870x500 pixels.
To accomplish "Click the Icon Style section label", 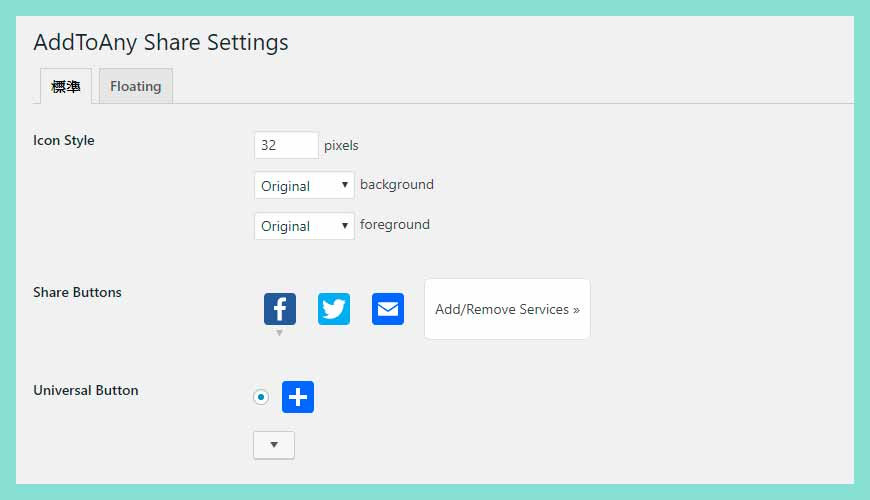I will coord(64,140).
